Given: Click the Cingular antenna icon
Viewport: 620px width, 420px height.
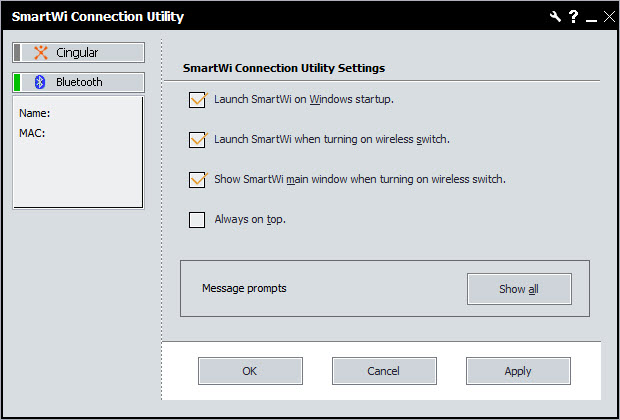Looking at the screenshot, I should (41, 52).
